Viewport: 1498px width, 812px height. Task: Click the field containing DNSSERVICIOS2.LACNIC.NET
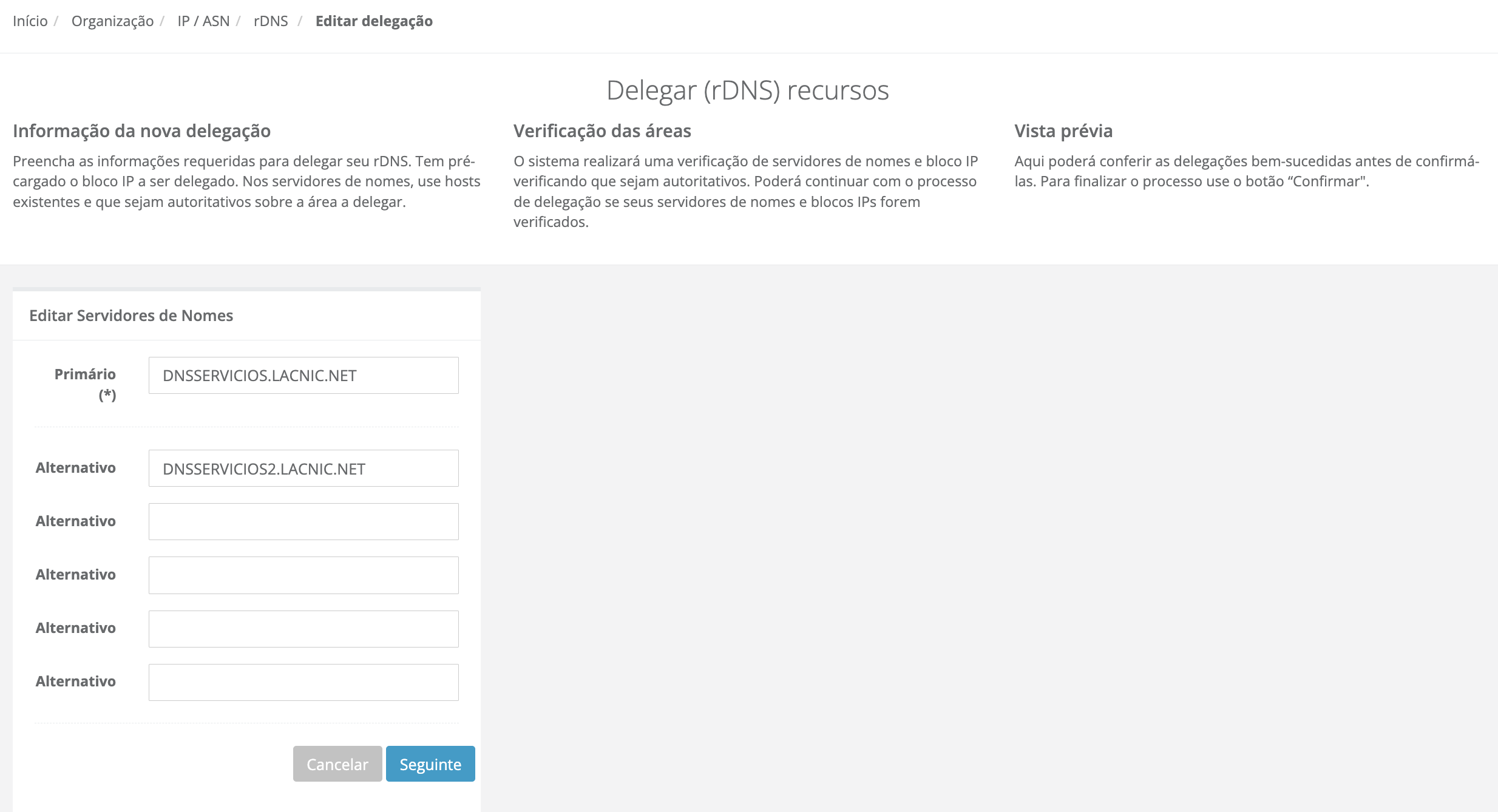(303, 469)
